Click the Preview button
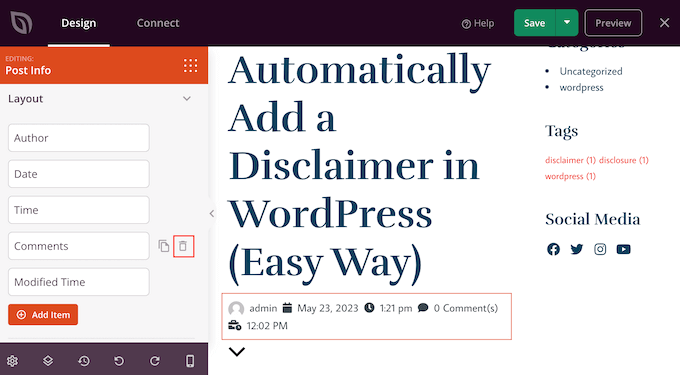680x375 pixels. (x=613, y=23)
